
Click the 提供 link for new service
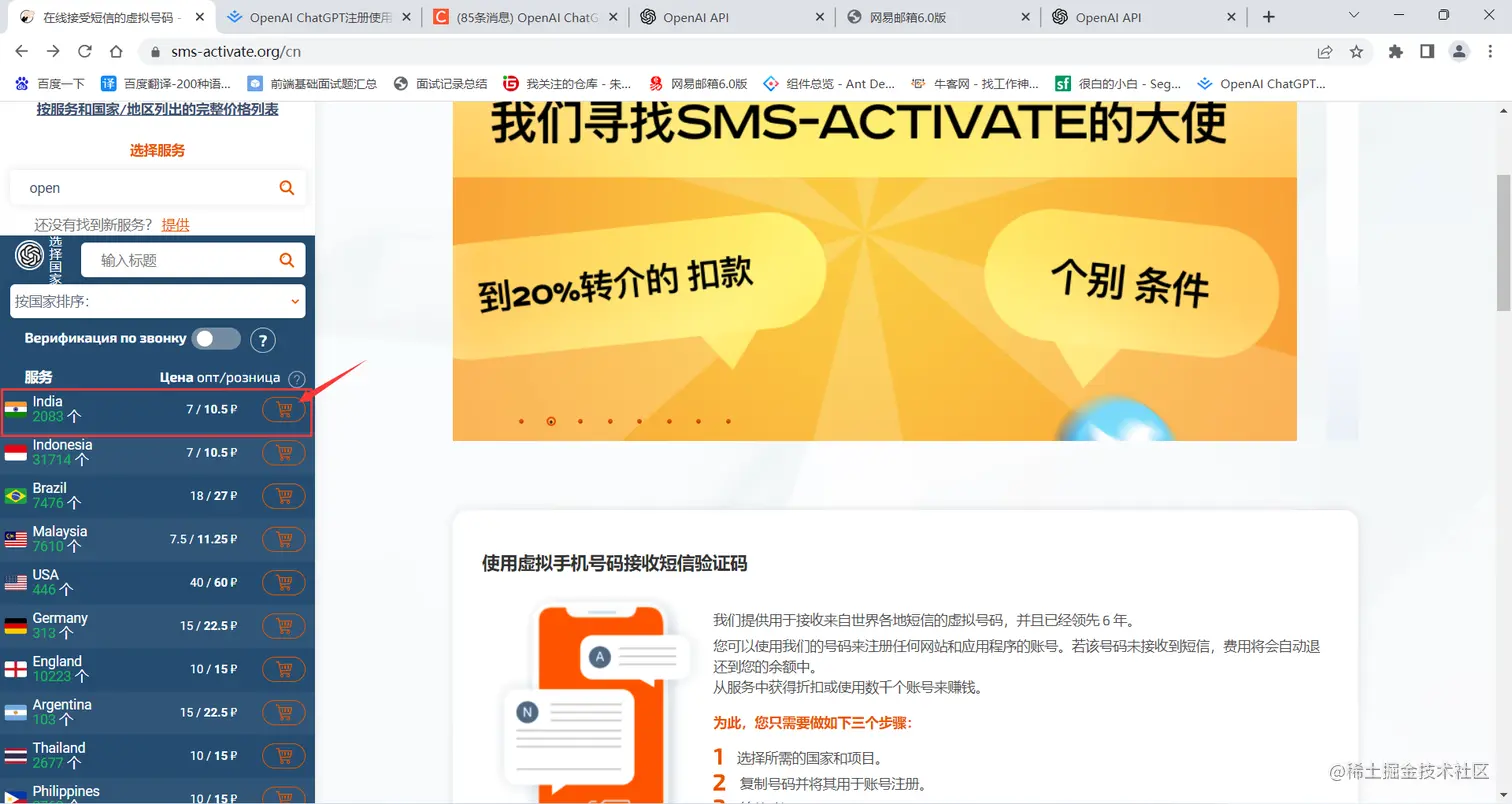pyautogui.click(x=176, y=225)
